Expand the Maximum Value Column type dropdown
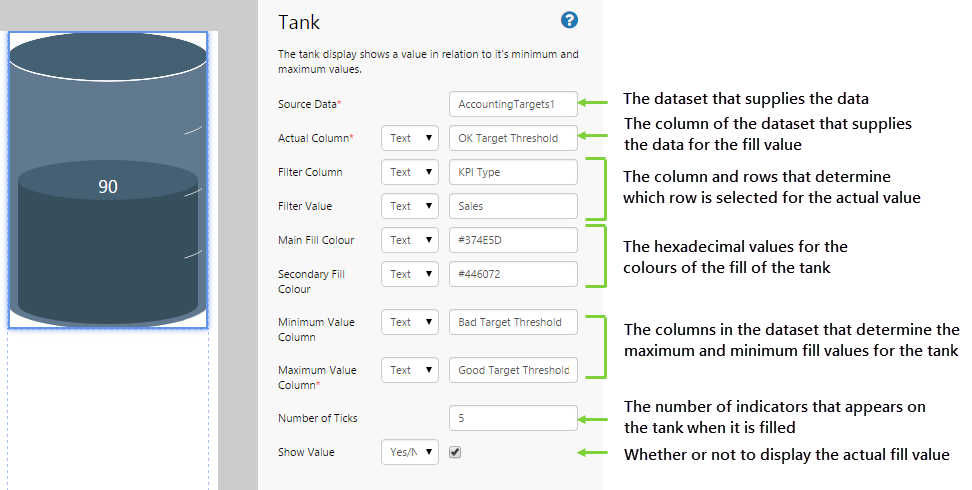 tap(410, 370)
